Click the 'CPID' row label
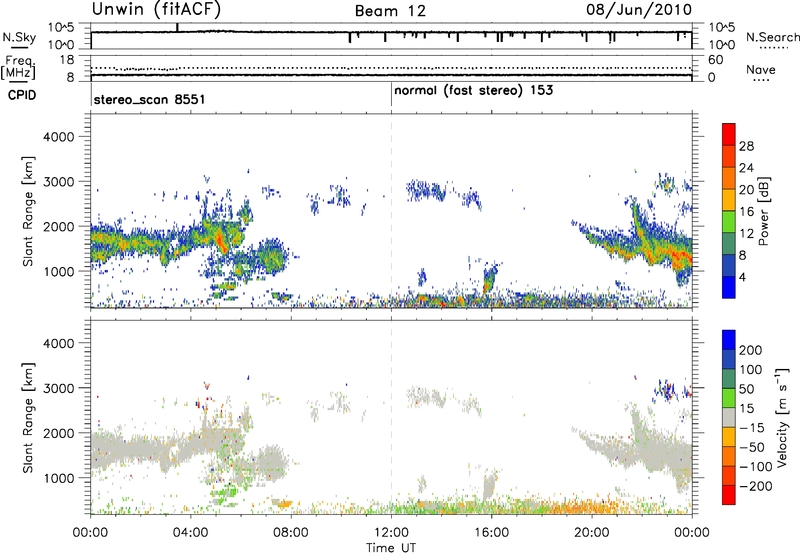The width and height of the screenshot is (800, 554). click(x=22, y=95)
